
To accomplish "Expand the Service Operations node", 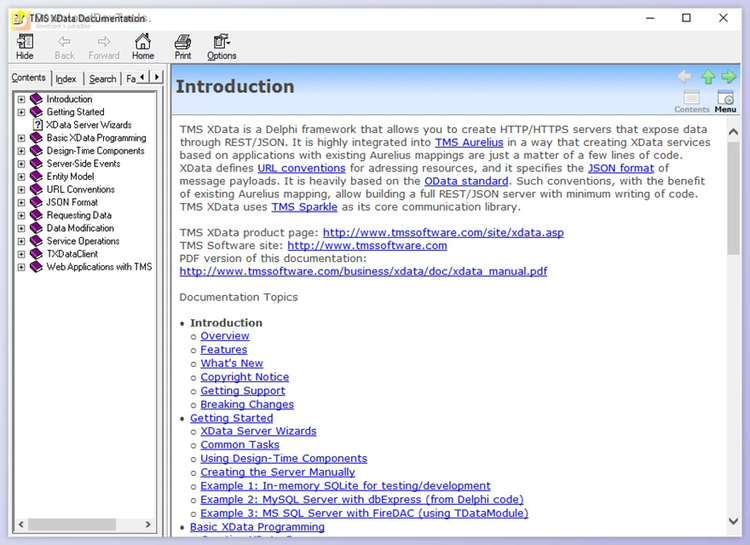I will pyautogui.click(x=21, y=242).
